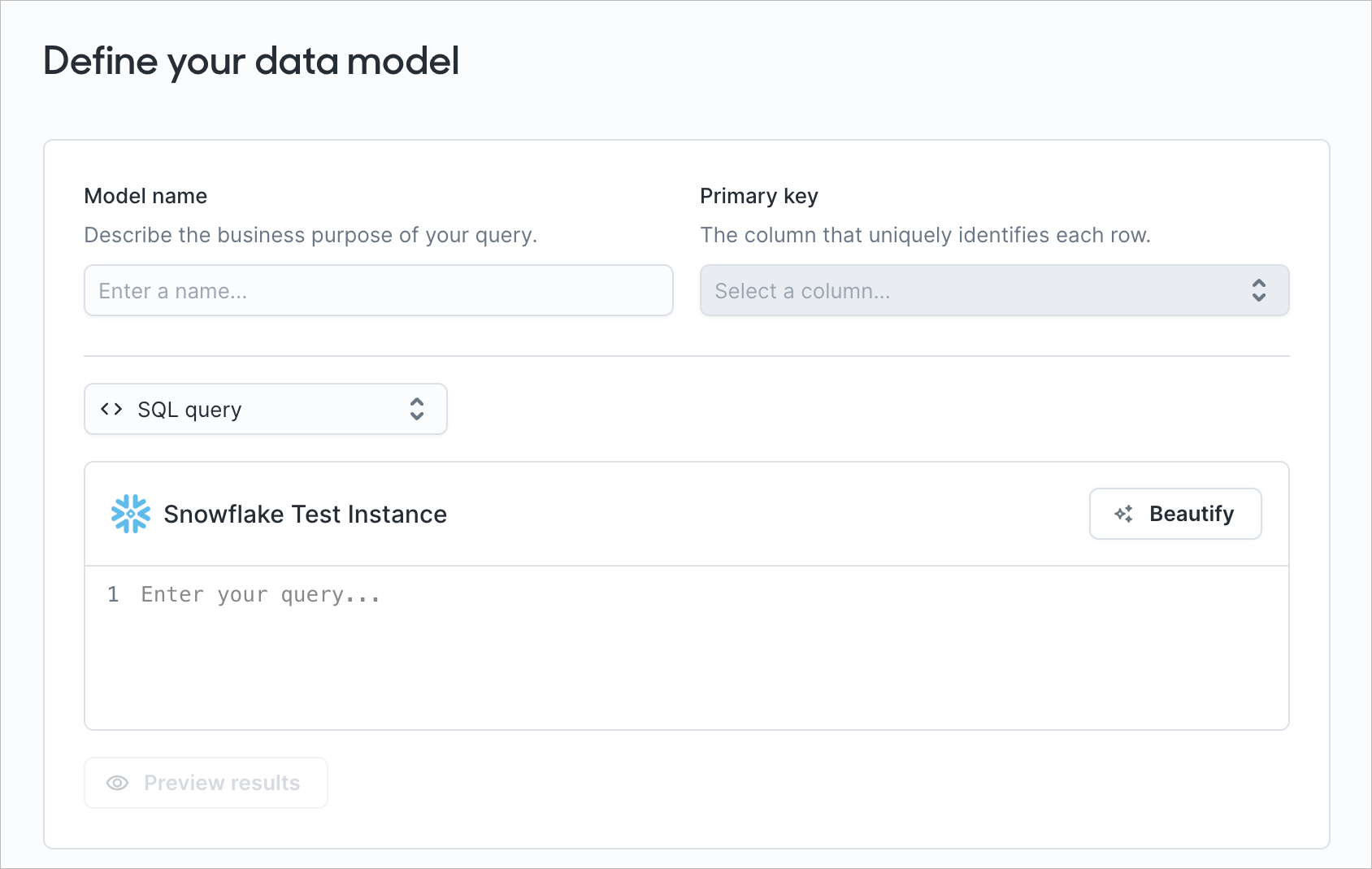Click the 'Select a column...' placeholder text

tap(803, 291)
